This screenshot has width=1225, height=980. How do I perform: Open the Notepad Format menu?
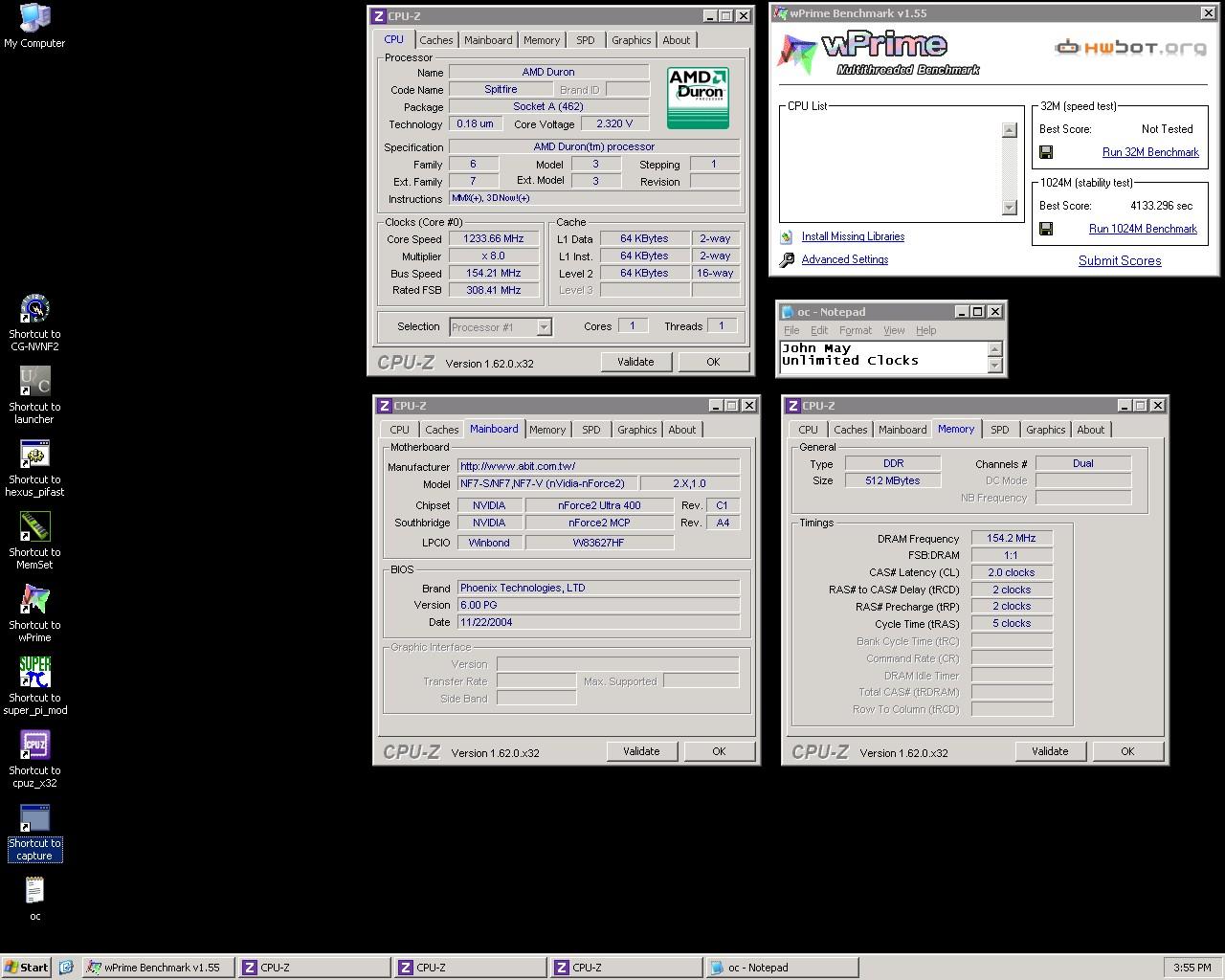coord(856,330)
